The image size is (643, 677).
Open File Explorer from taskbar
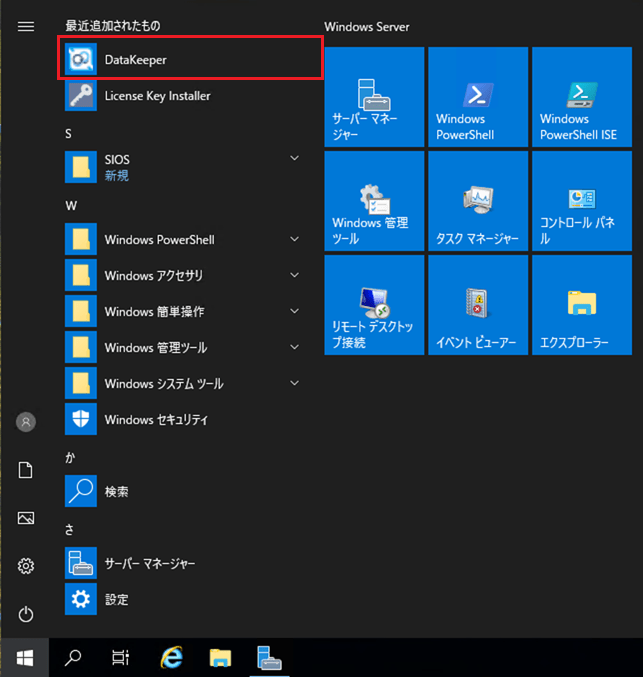[x=220, y=658]
